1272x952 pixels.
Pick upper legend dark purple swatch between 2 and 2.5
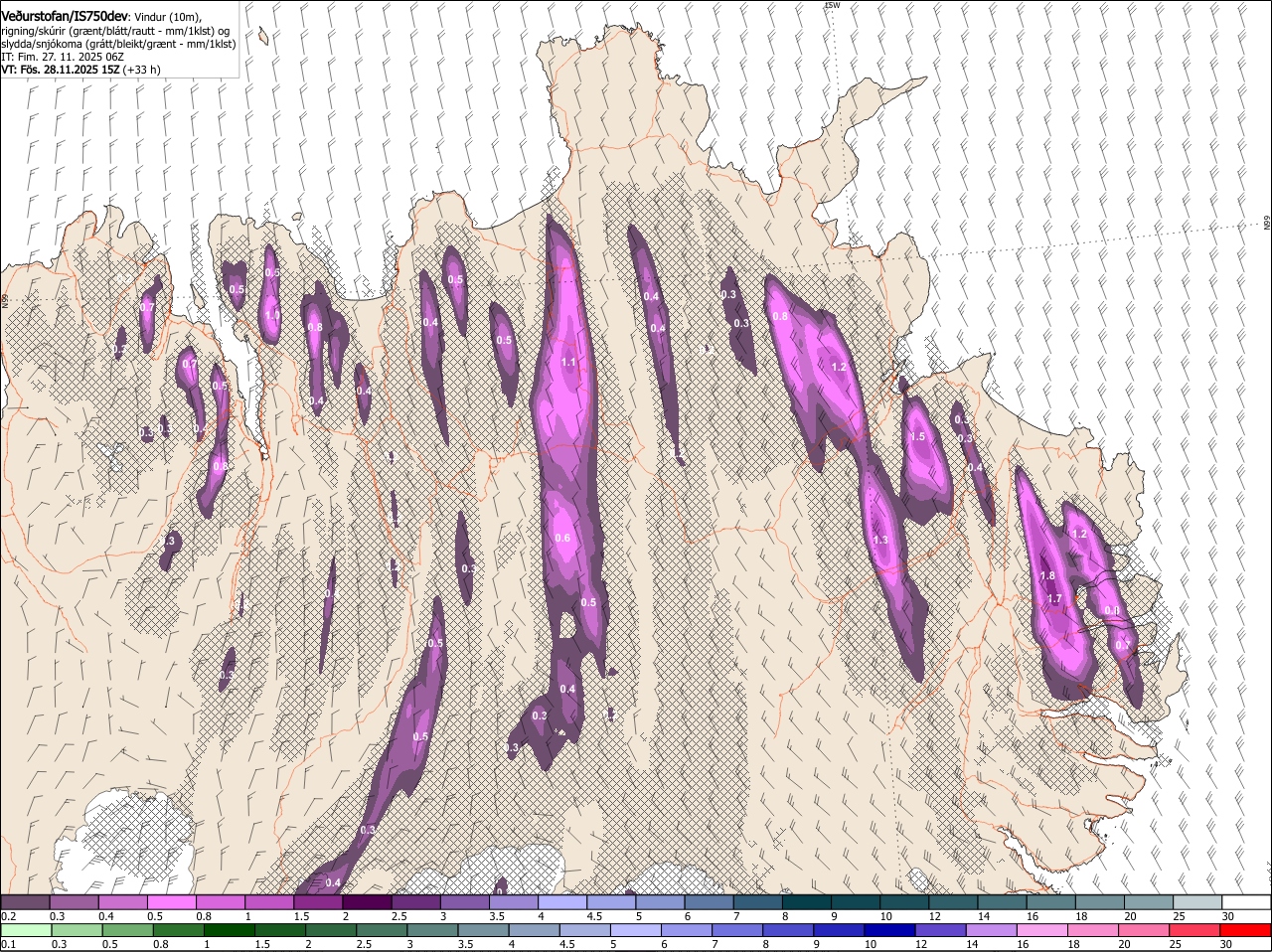point(366,902)
